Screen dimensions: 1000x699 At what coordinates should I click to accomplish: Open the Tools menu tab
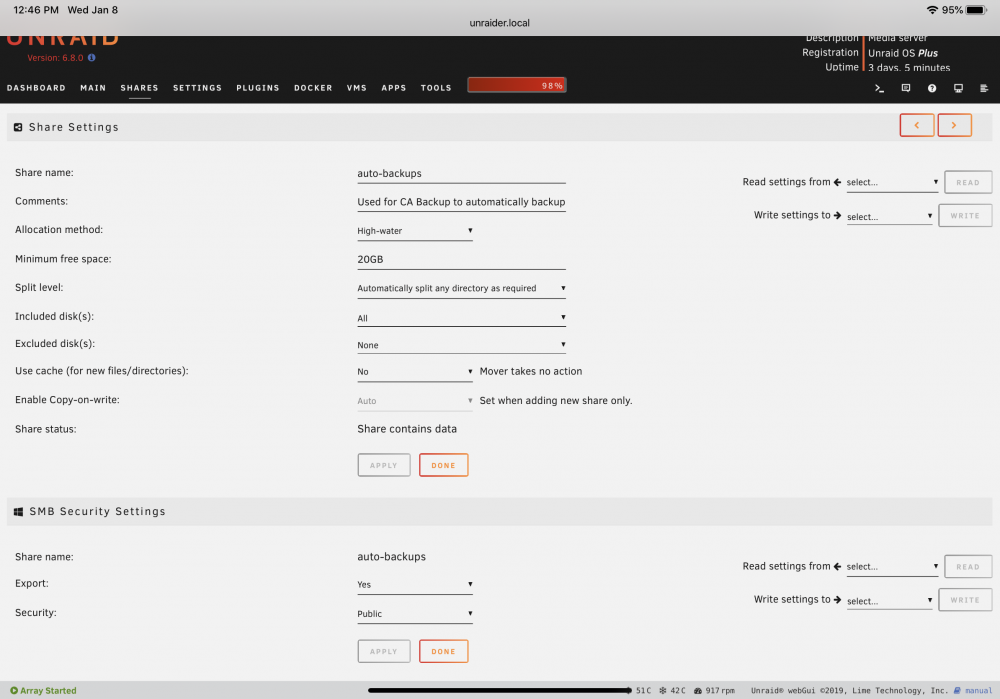click(436, 88)
